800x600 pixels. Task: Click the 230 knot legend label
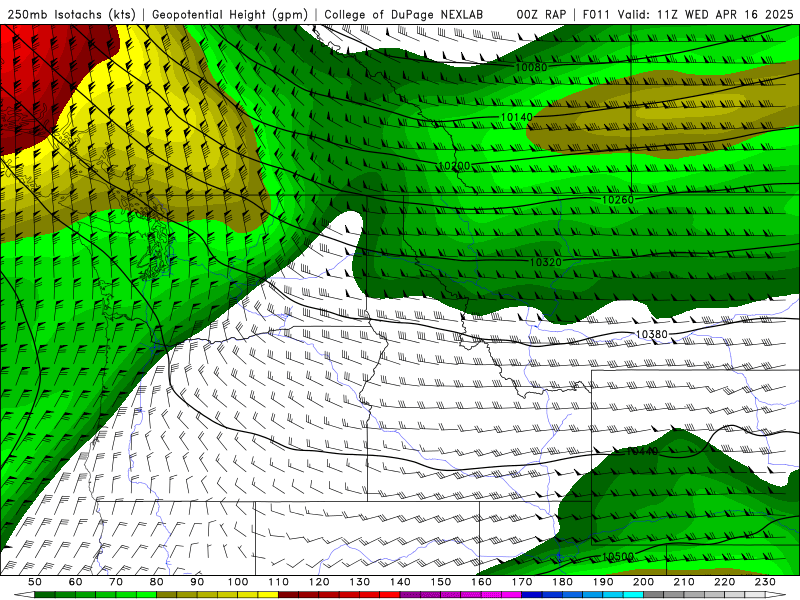[766, 582]
